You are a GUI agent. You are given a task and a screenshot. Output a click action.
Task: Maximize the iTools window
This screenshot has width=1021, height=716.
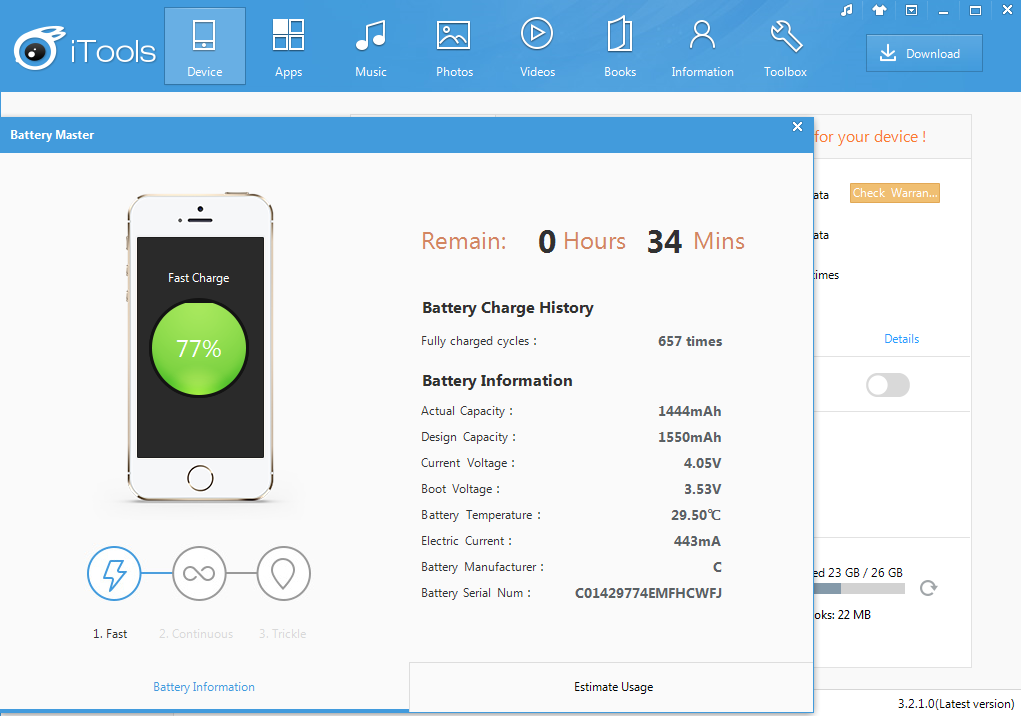(975, 10)
